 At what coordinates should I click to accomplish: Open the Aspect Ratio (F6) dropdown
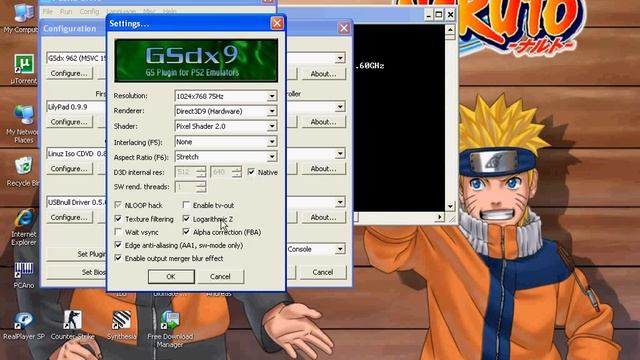[x=272, y=157]
